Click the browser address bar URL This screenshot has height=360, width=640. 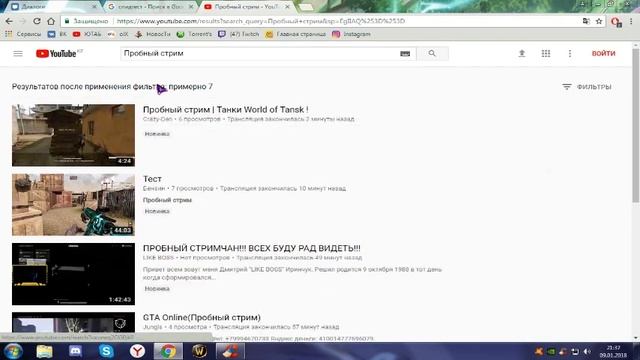261,21
